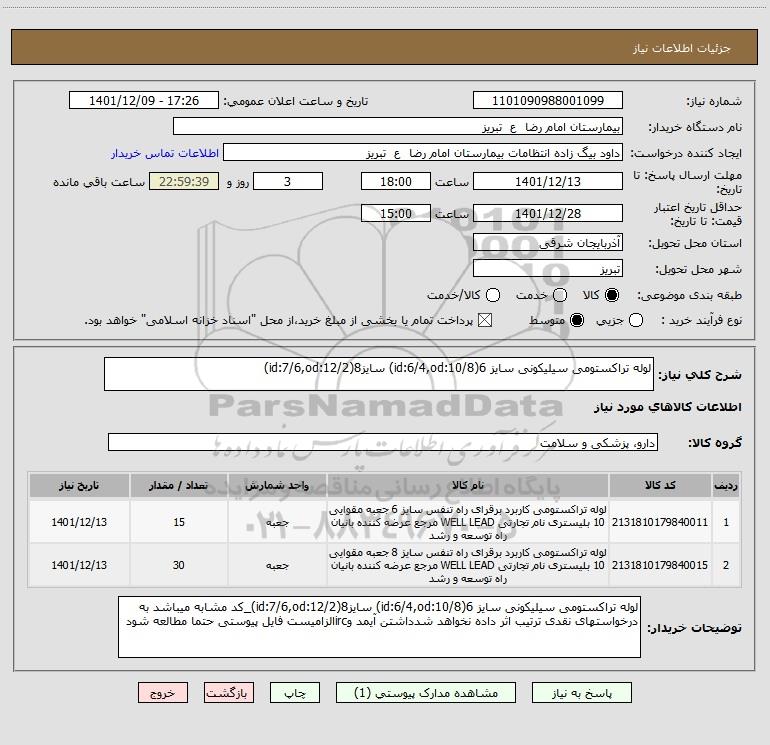Screen dimensions: 770x745
Task: Click the چاپ print button
Action: [x=295, y=693]
